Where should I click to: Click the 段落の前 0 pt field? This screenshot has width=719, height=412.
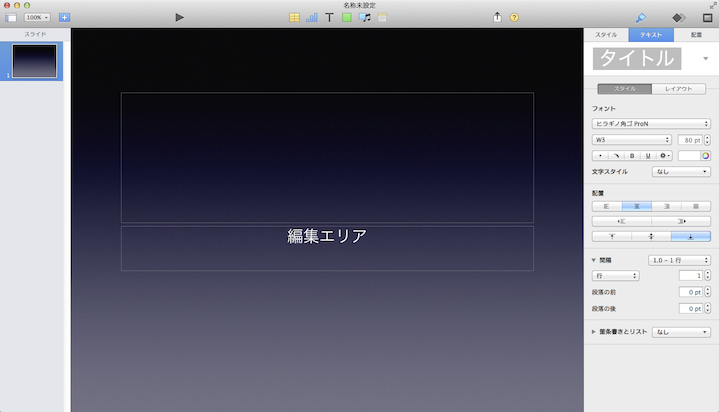(x=691, y=292)
